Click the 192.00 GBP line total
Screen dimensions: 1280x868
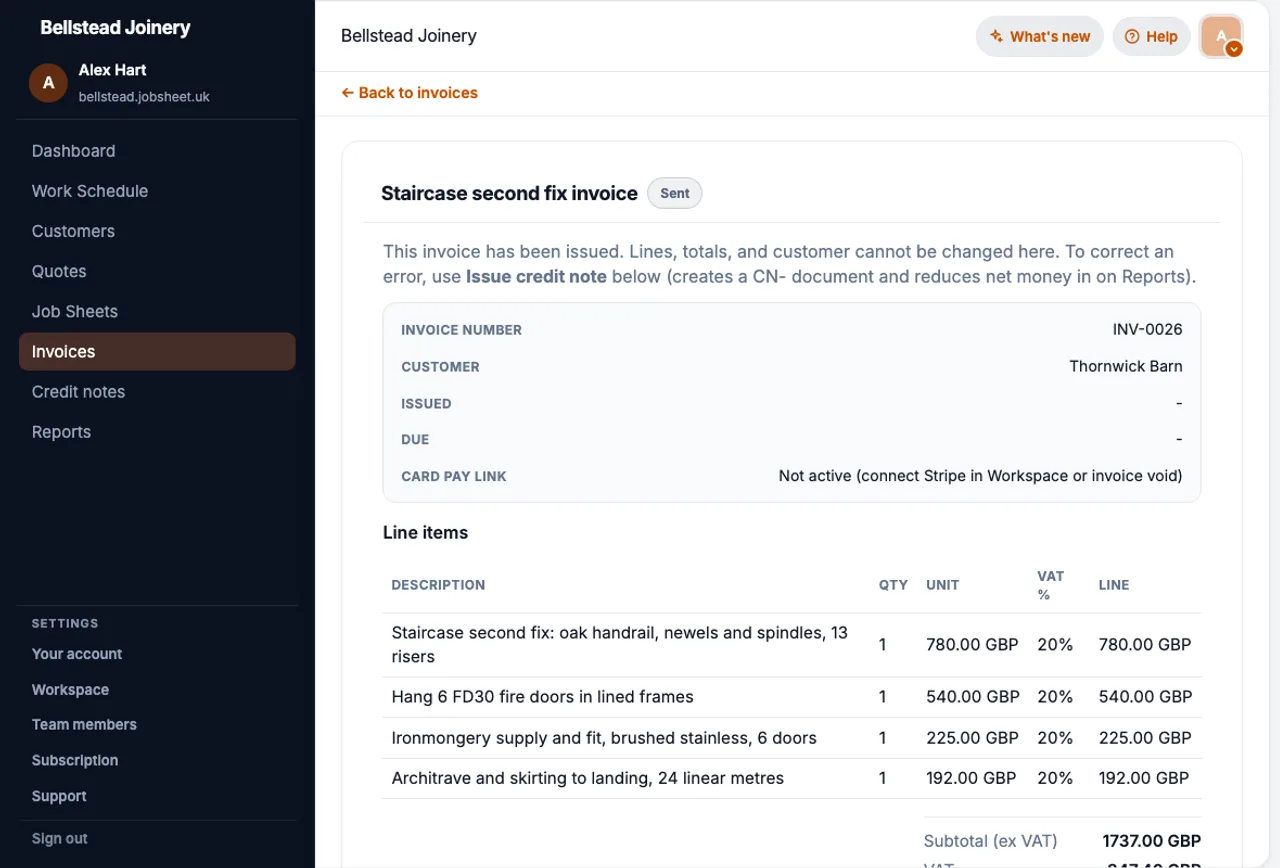(x=1143, y=778)
